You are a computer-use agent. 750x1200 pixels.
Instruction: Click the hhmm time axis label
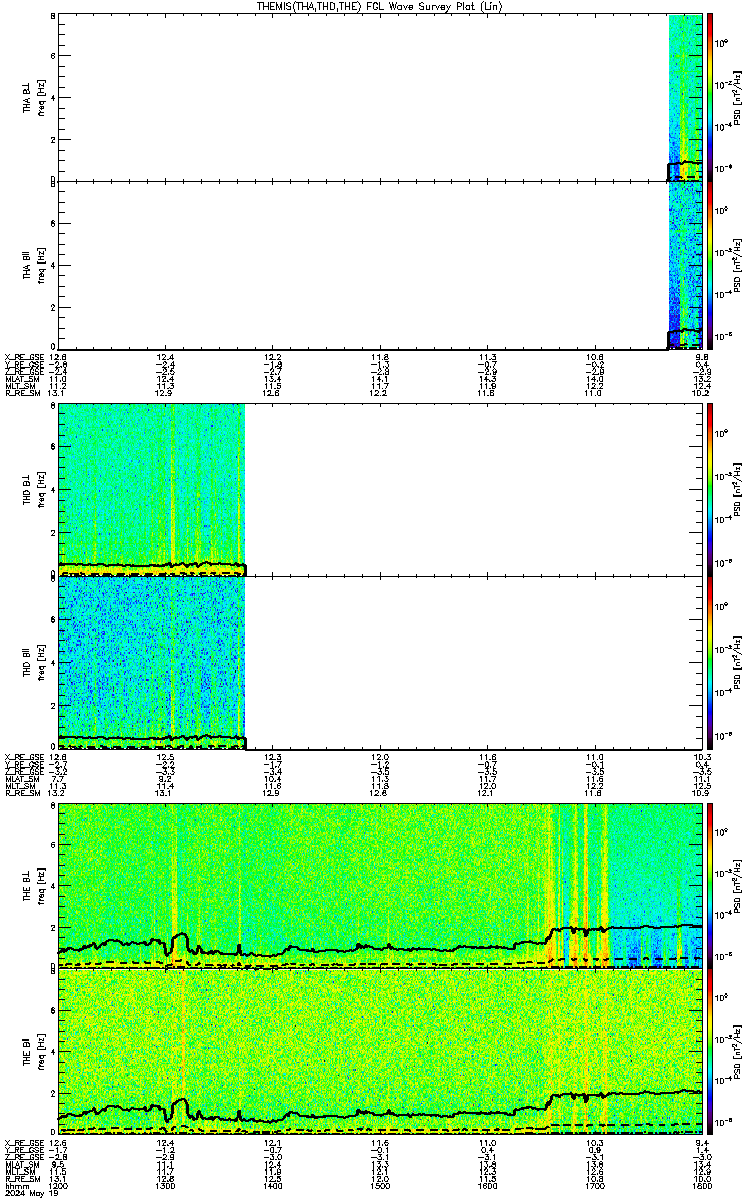click(x=15, y=1185)
